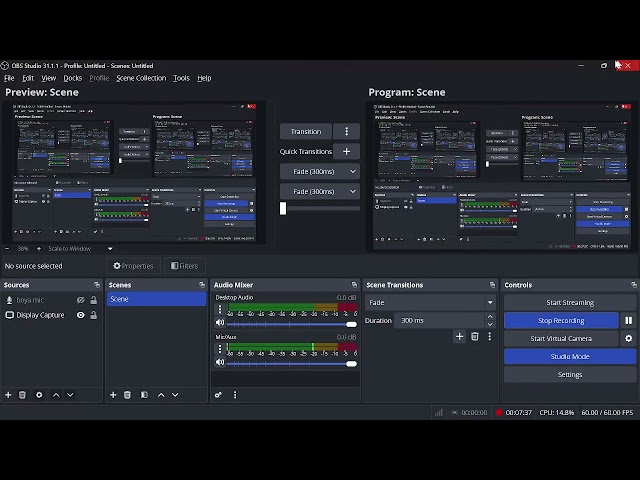
Task: Click the Start Streaming button
Action: [x=569, y=303]
